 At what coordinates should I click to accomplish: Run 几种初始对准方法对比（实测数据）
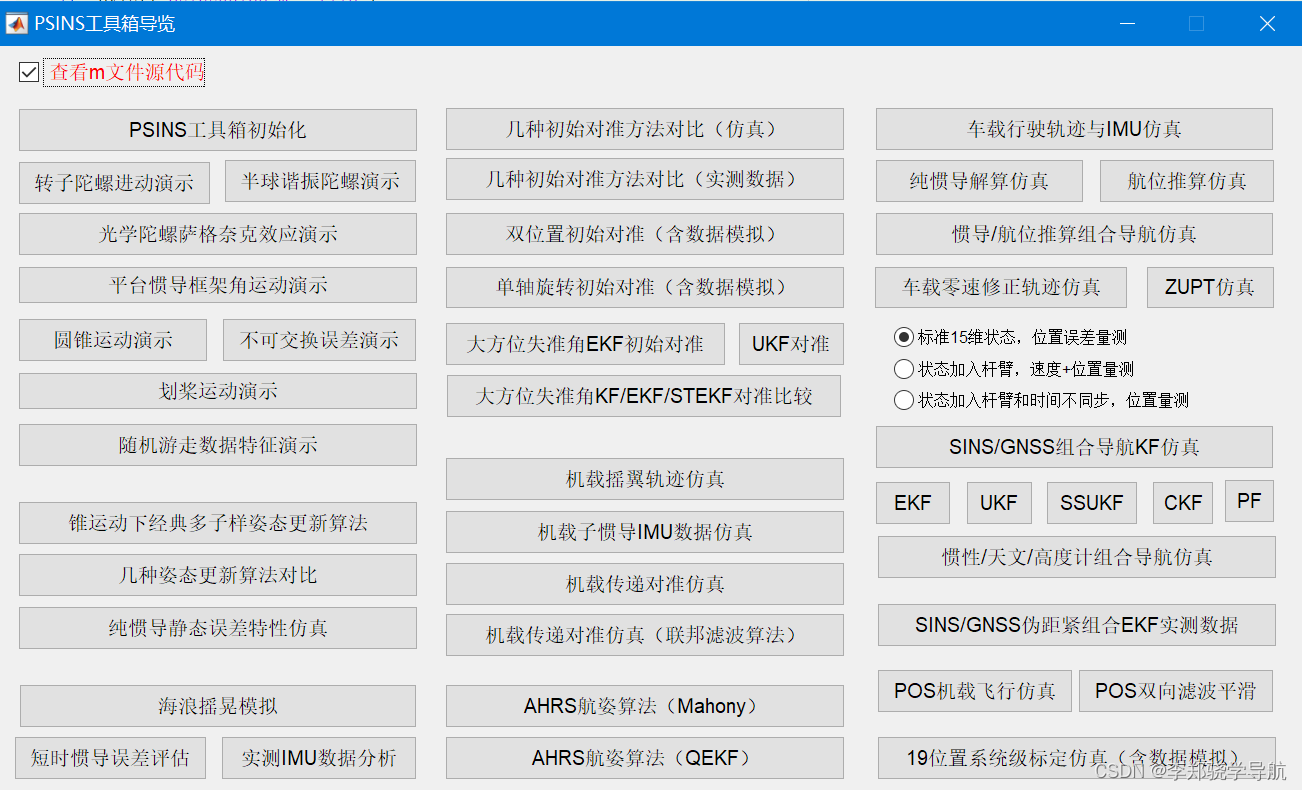[x=645, y=179]
